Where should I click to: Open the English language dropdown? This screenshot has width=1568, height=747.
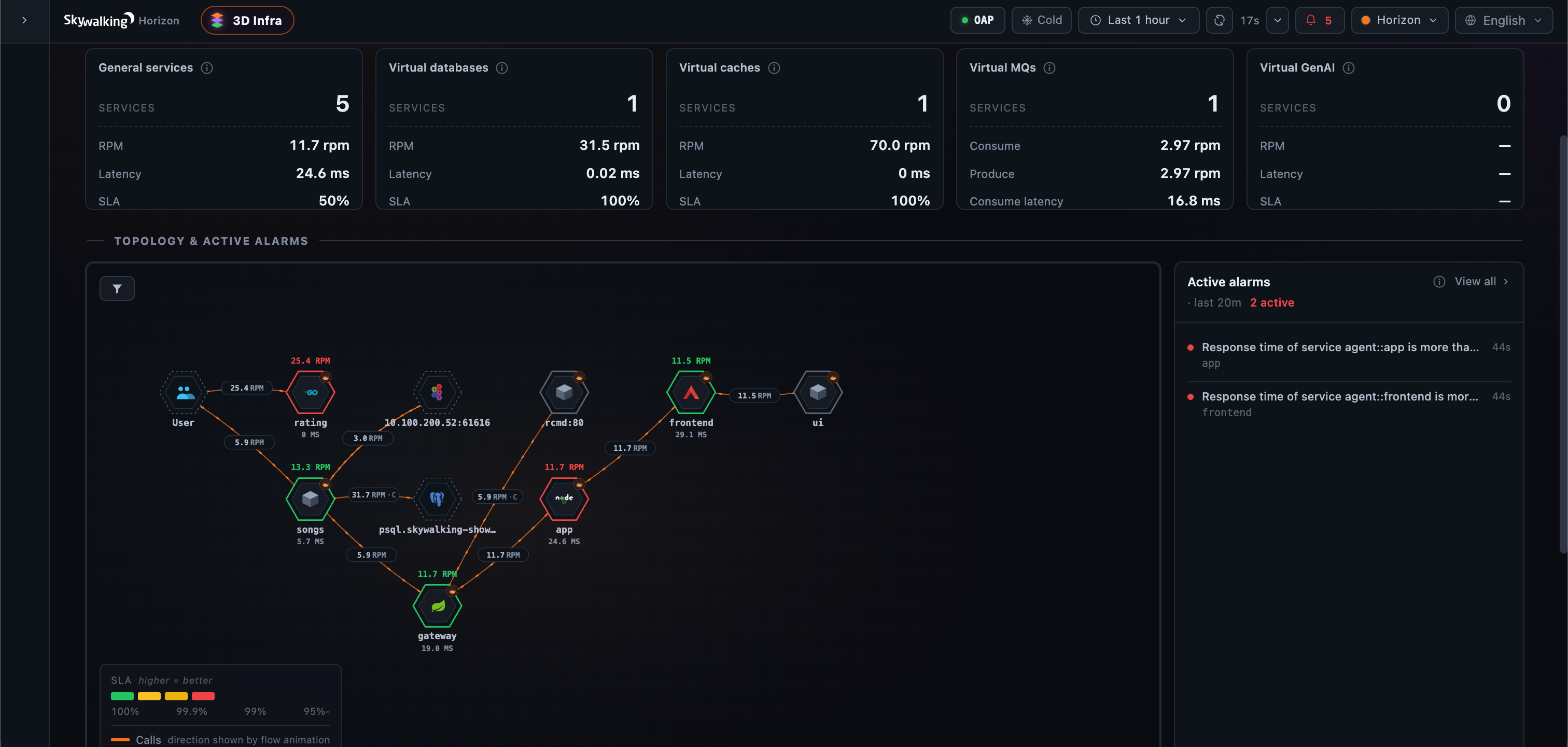point(1504,20)
